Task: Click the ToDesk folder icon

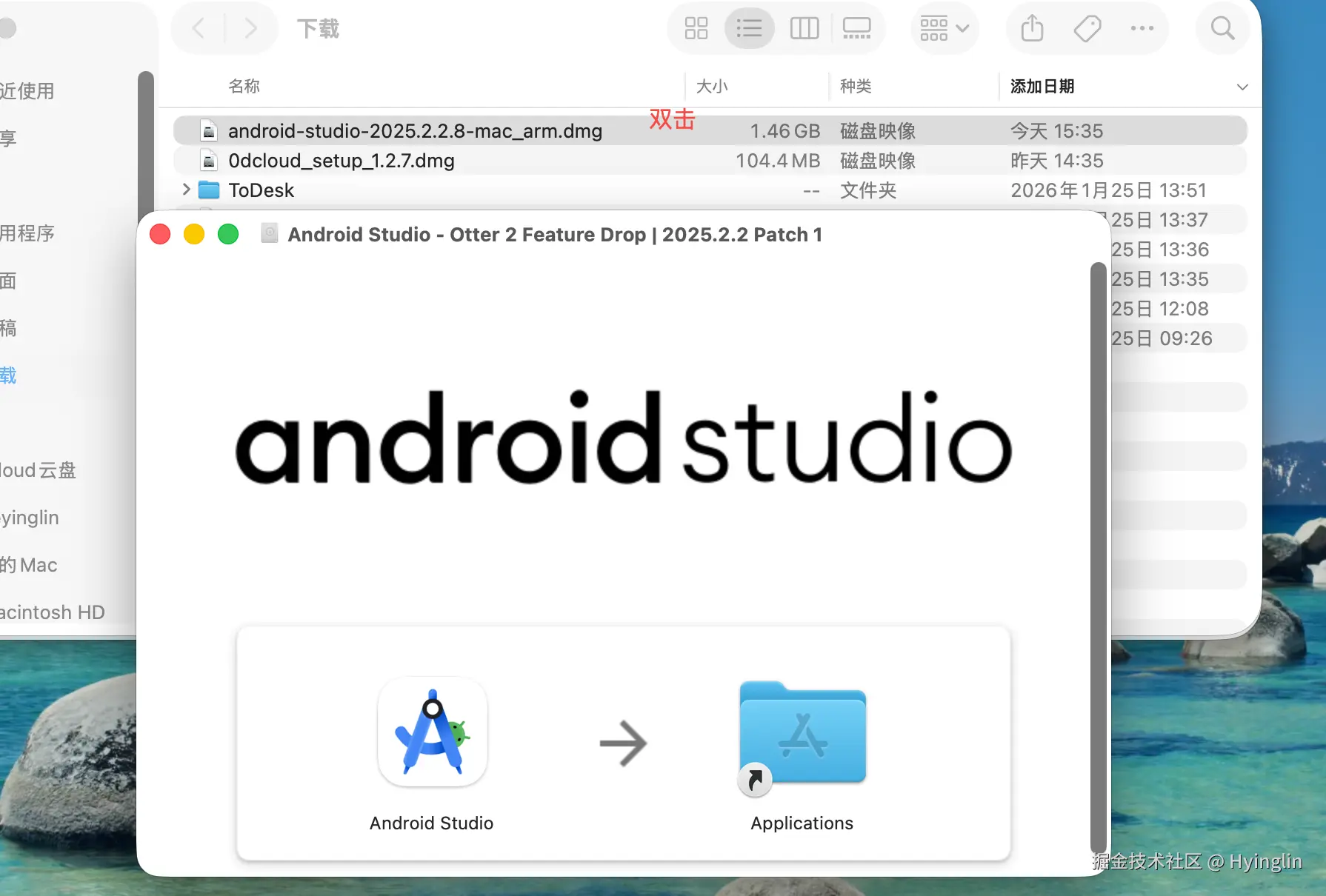Action: (210, 190)
